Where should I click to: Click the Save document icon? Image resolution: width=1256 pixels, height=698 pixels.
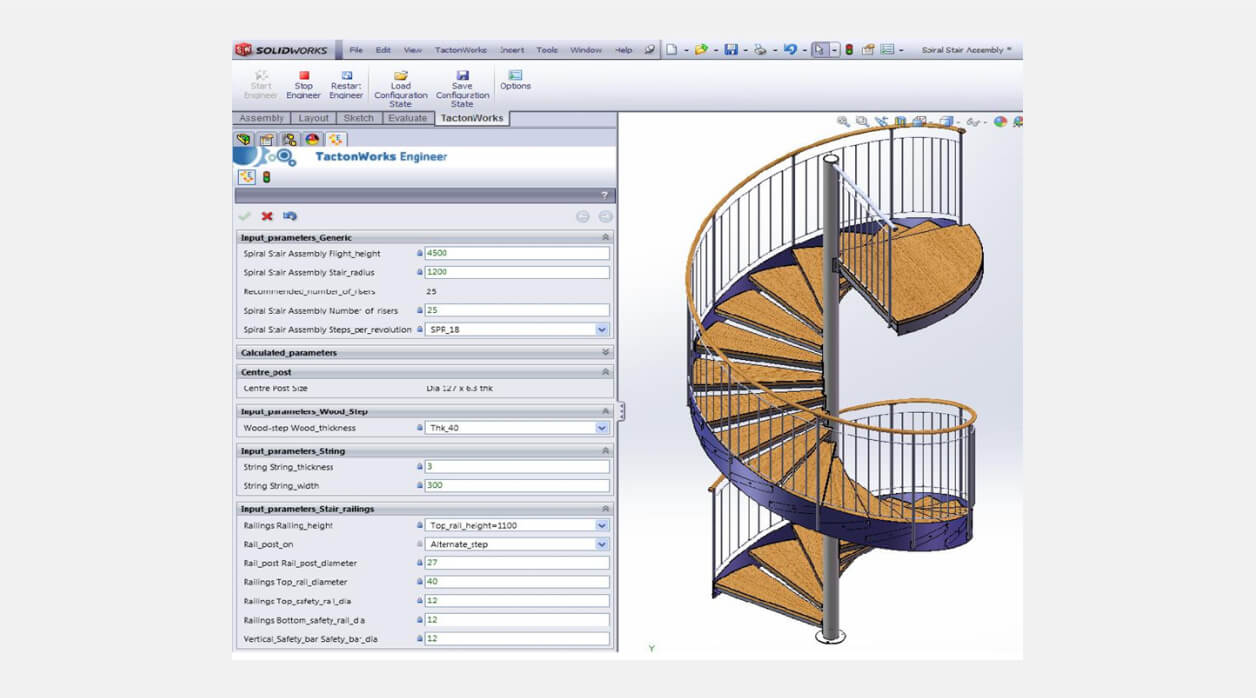732,49
